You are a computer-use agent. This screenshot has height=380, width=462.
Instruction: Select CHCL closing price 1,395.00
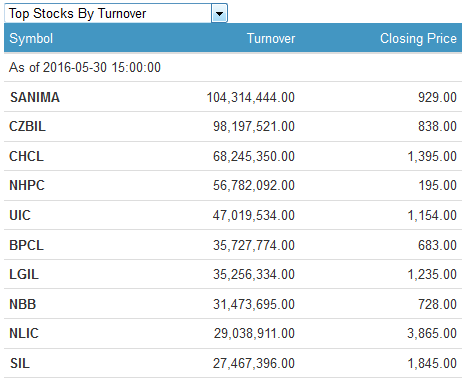[432, 156]
